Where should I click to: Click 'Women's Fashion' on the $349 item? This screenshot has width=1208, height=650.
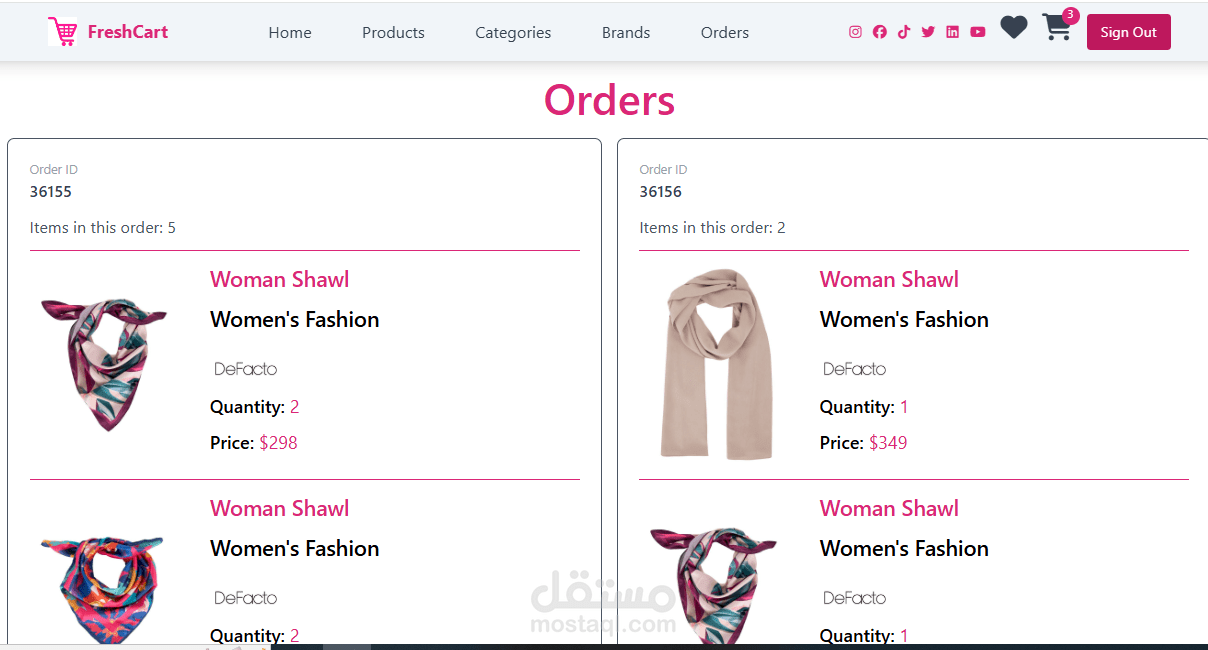[905, 320]
